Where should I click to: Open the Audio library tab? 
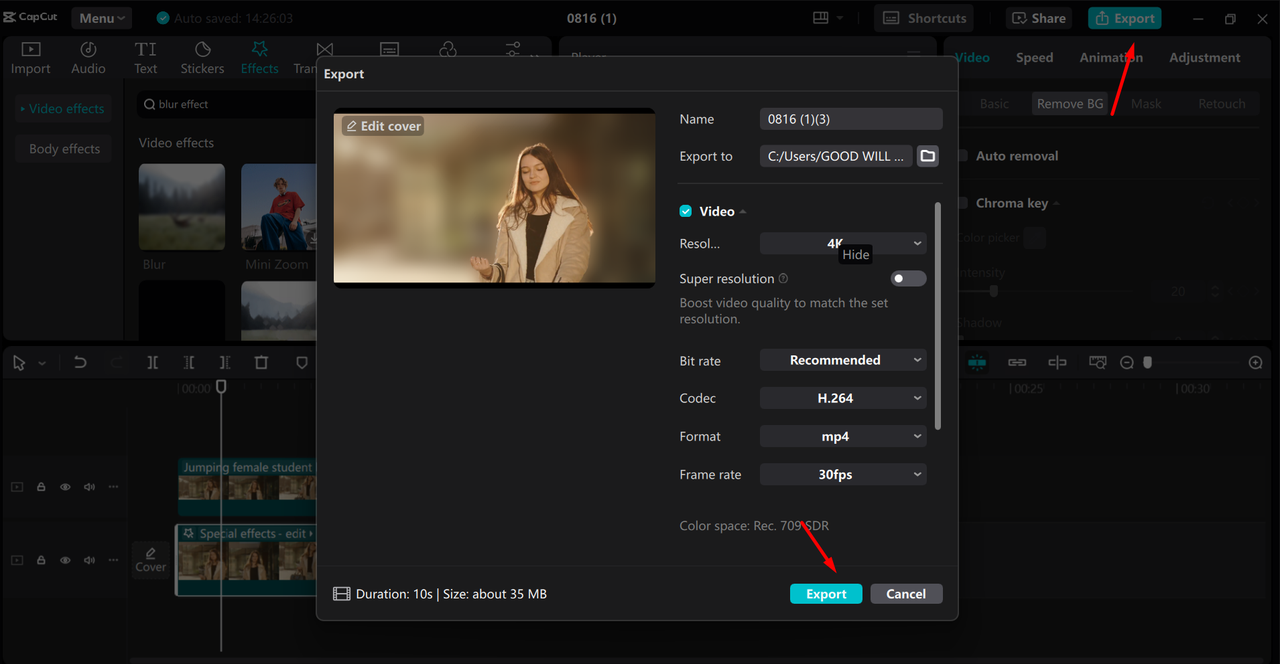coord(88,58)
